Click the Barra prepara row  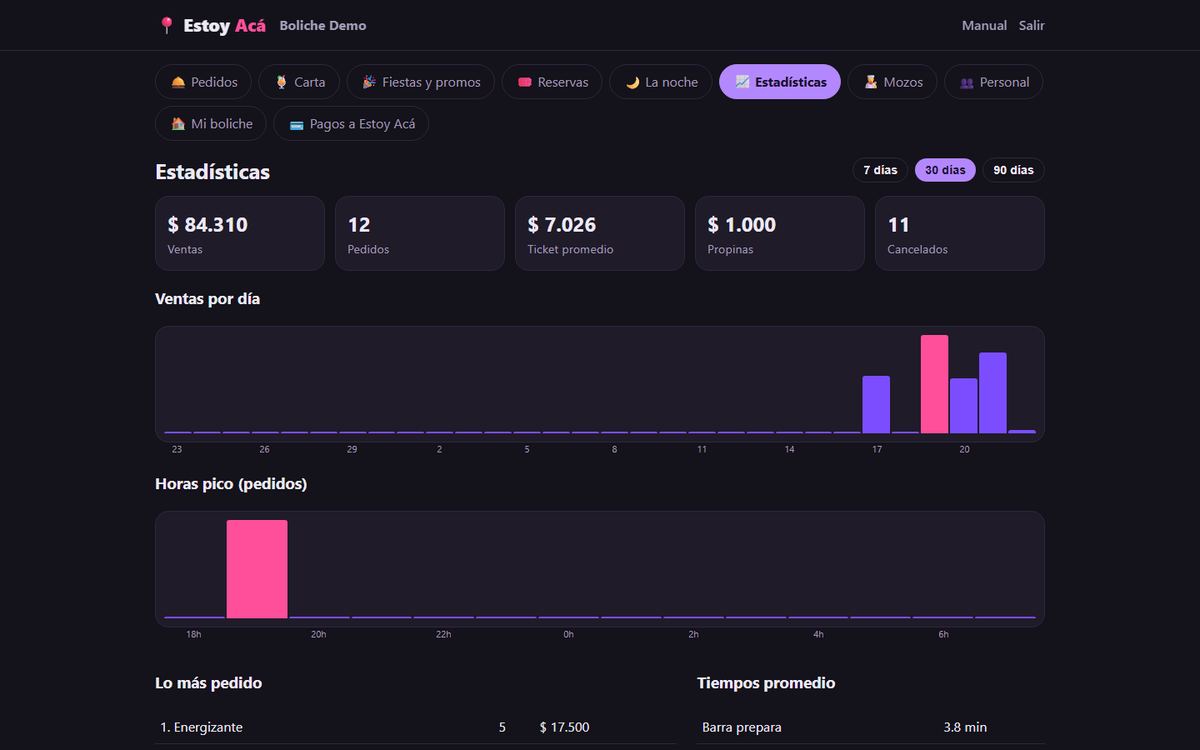click(871, 727)
